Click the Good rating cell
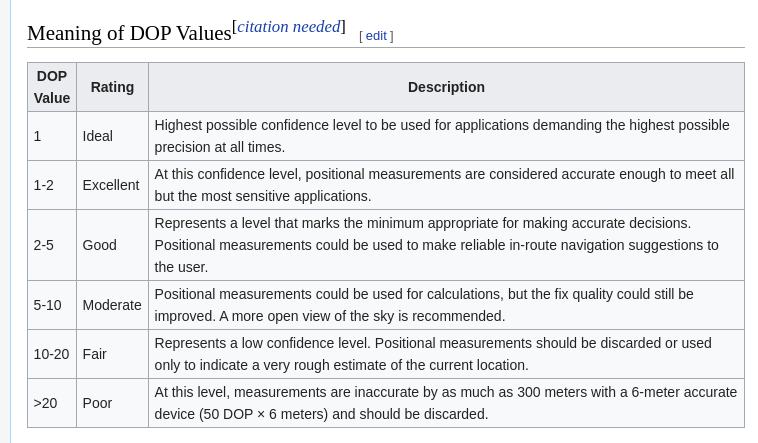 pos(99,245)
